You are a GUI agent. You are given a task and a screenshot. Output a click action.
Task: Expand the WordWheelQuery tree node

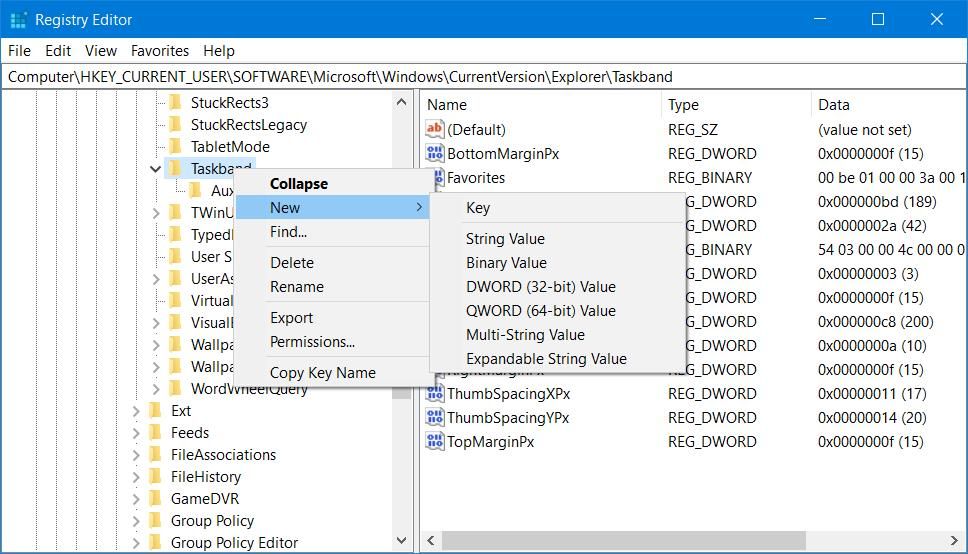[156, 388]
